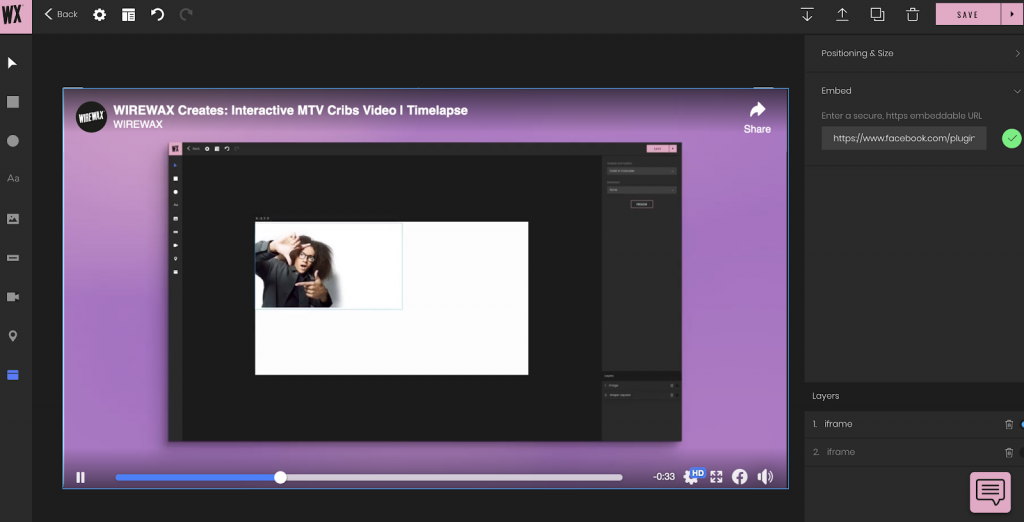Viewport: 1024px width, 522px height.
Task: Open settings gear in top toolbar
Action: [x=99, y=14]
